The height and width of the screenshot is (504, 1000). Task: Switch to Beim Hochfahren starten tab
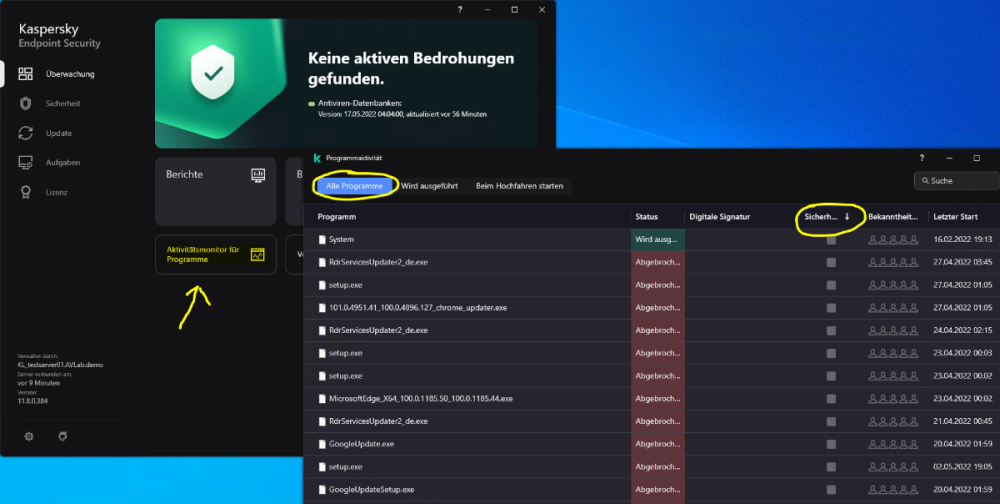point(519,186)
